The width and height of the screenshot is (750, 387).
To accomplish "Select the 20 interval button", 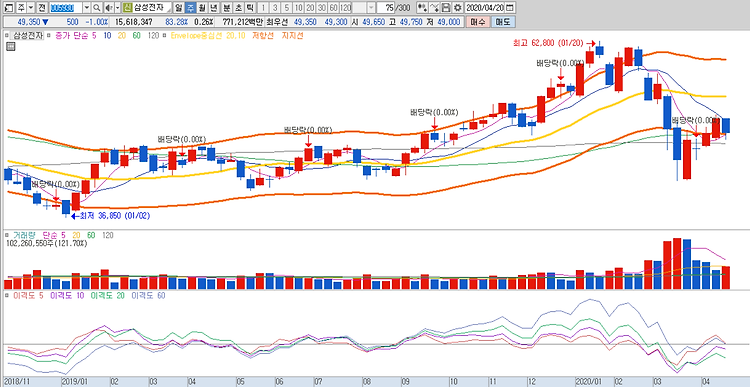I will point(310,8).
